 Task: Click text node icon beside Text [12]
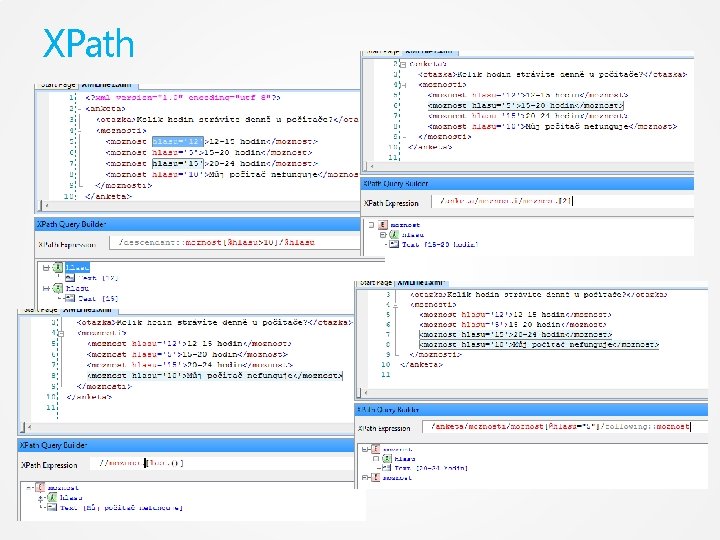(70, 278)
